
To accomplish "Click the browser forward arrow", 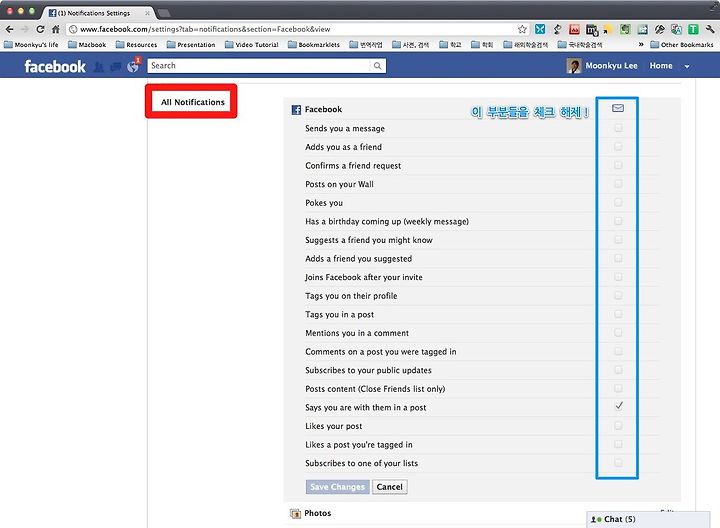I will click(x=25, y=29).
